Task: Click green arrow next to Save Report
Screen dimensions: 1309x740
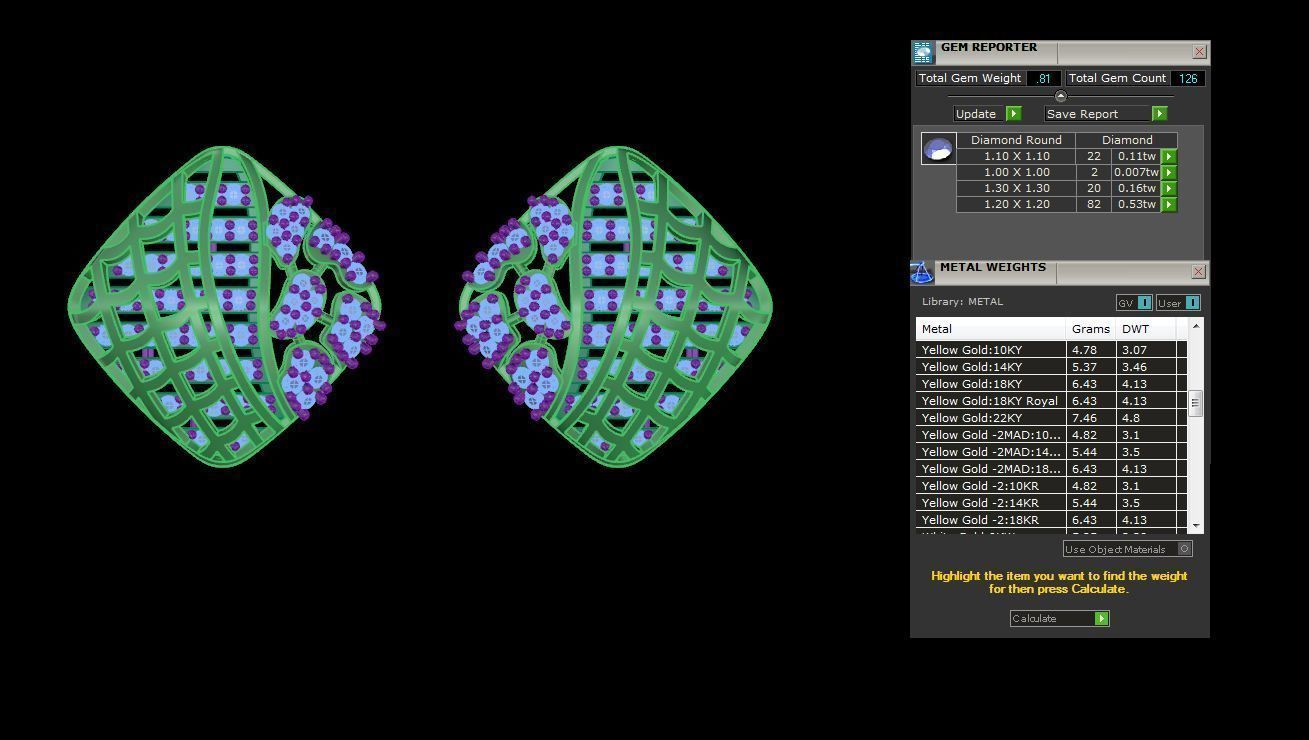Action: tap(1159, 114)
